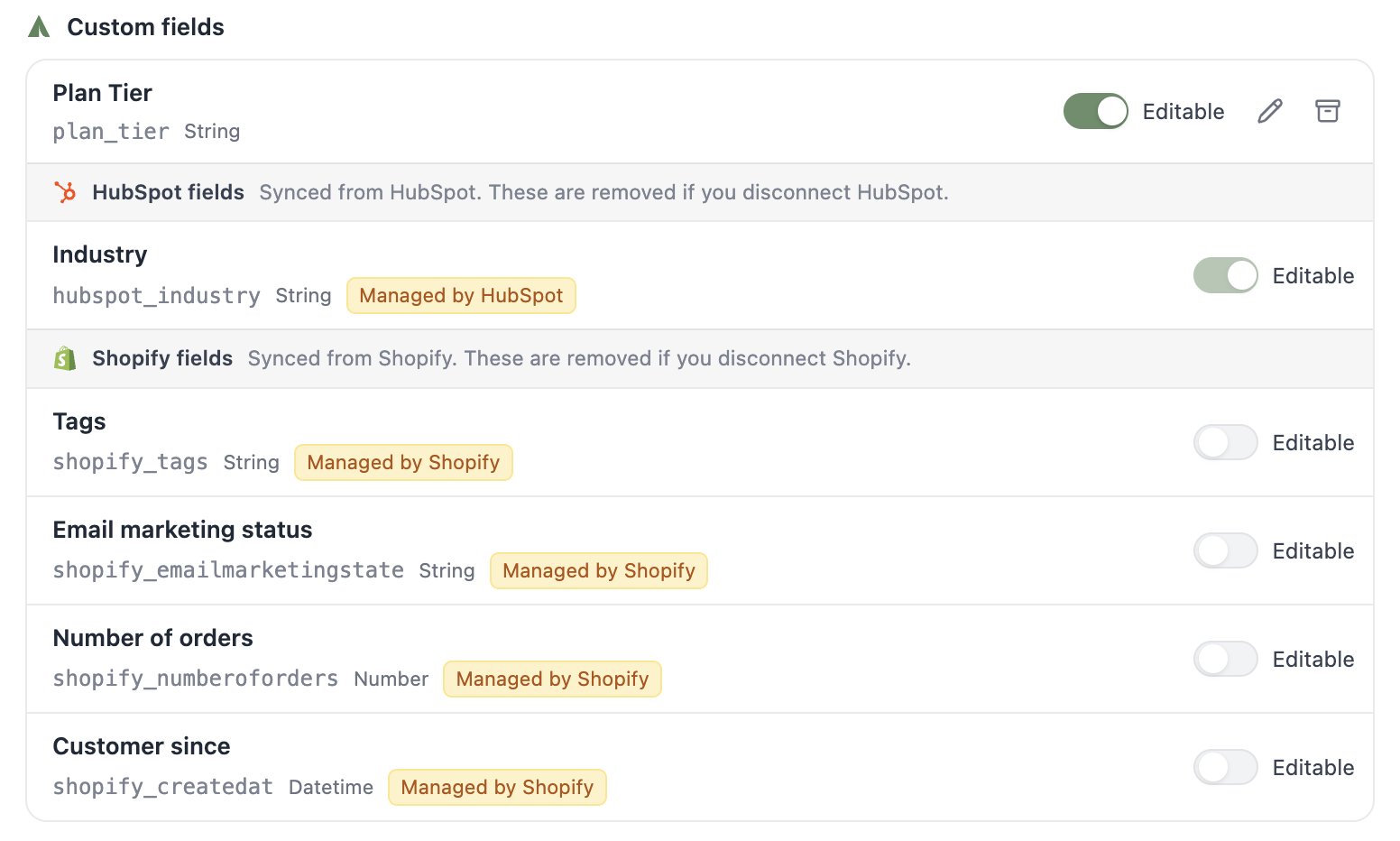This screenshot has width=1400, height=841.
Task: Click Managed by Shopify badge on Customer since
Action: [497, 787]
